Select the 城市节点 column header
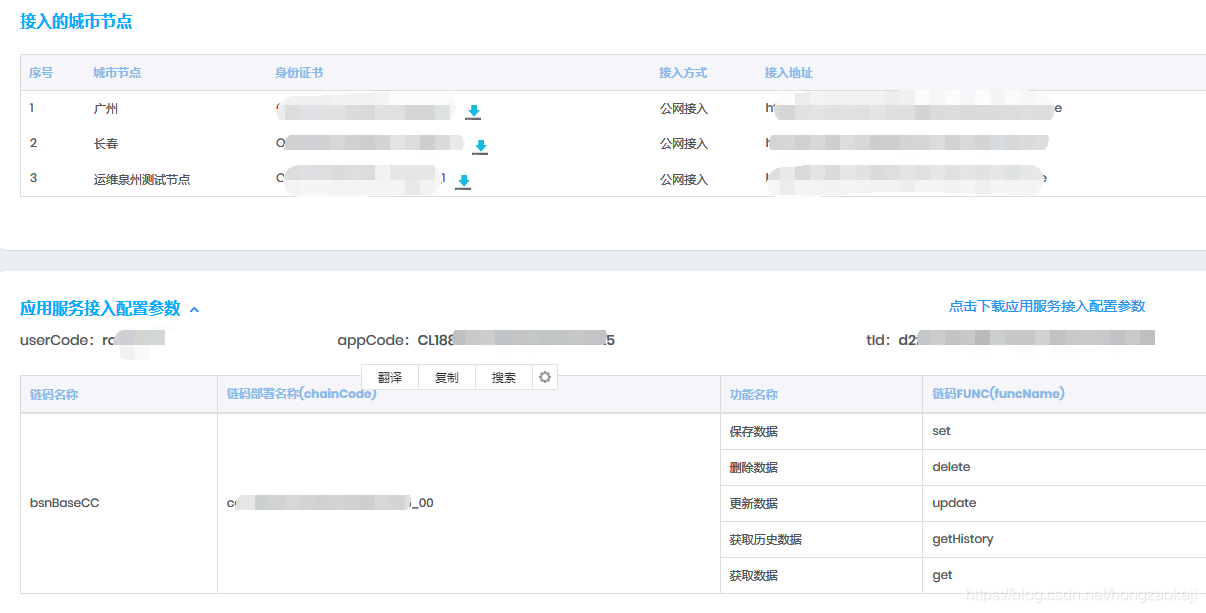The image size is (1206, 613). coord(117,73)
